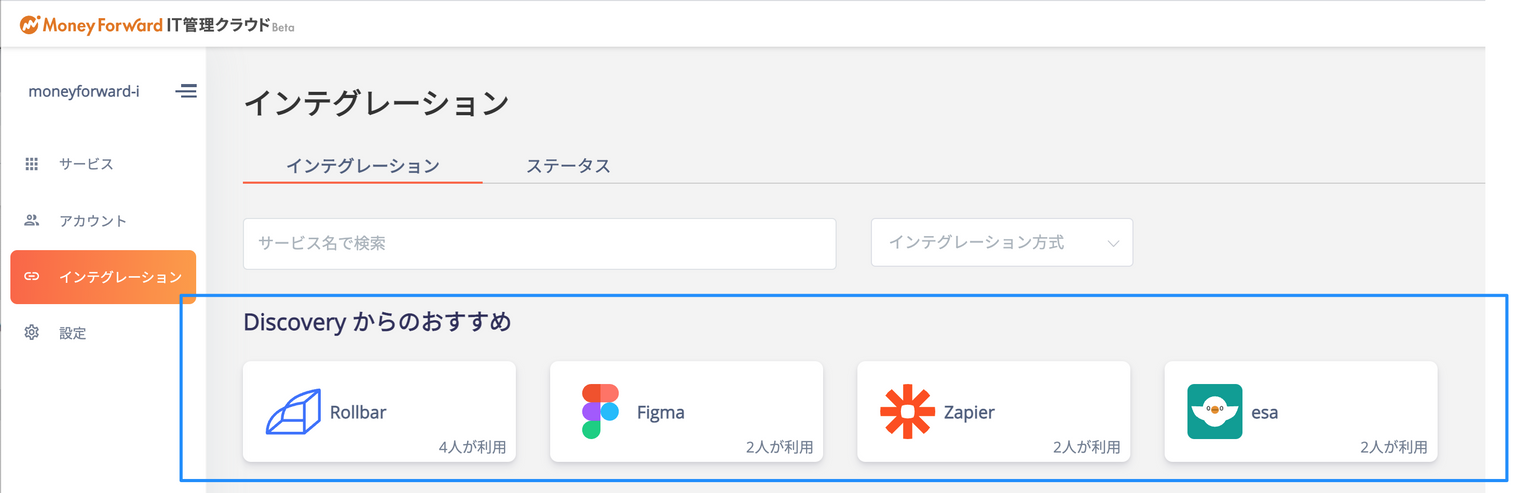The width and height of the screenshot is (1530, 493).
Task: Click the Money Forward logo icon
Action: (30, 24)
